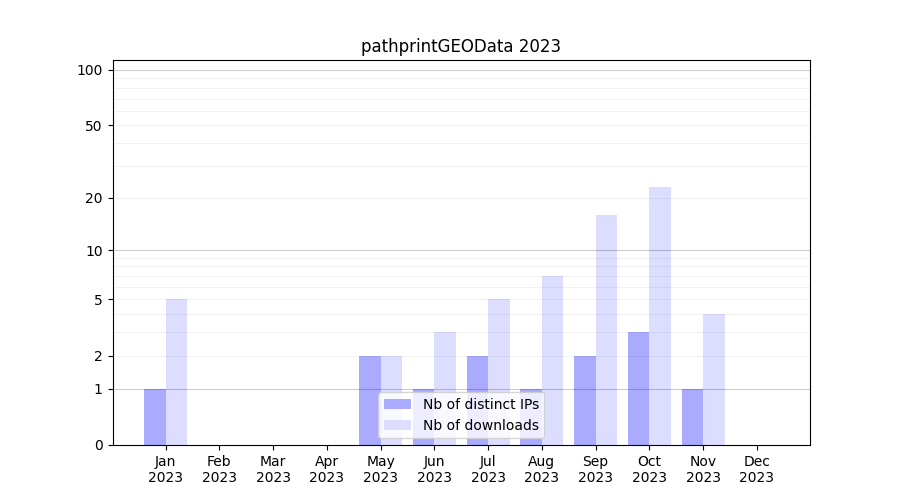The height and width of the screenshot is (500, 900).
Task: Click the 'Feb 2023' x-axis label
Action: pyautogui.click(x=219, y=469)
